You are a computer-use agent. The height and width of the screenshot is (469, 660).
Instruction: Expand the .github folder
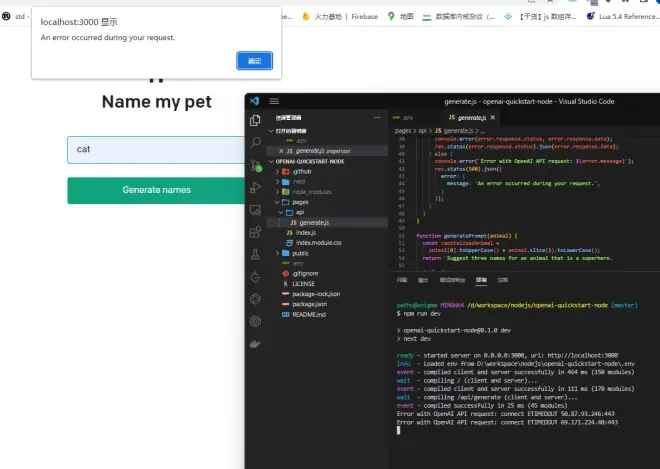(302, 171)
